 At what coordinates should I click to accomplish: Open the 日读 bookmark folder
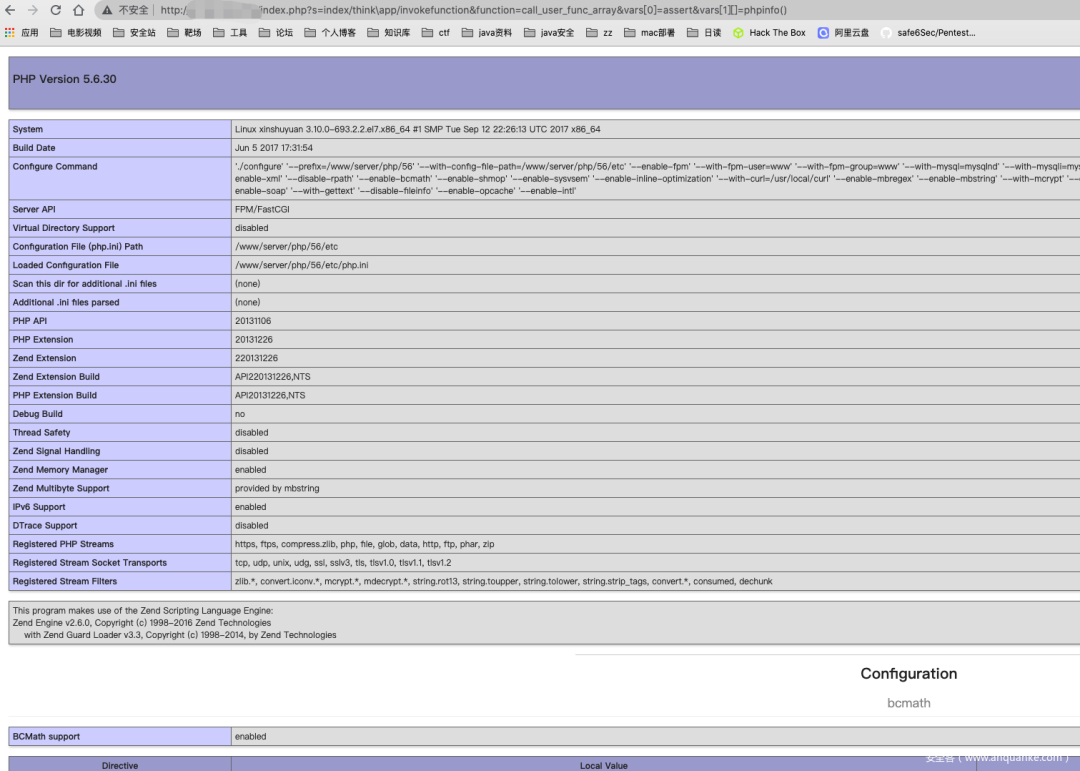[x=704, y=32]
